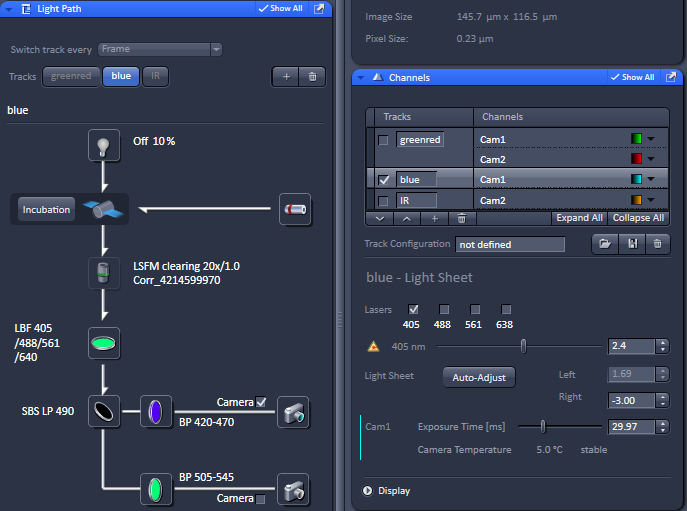
Task: Click the 405 nm laser power slider
Action: pyautogui.click(x=523, y=346)
